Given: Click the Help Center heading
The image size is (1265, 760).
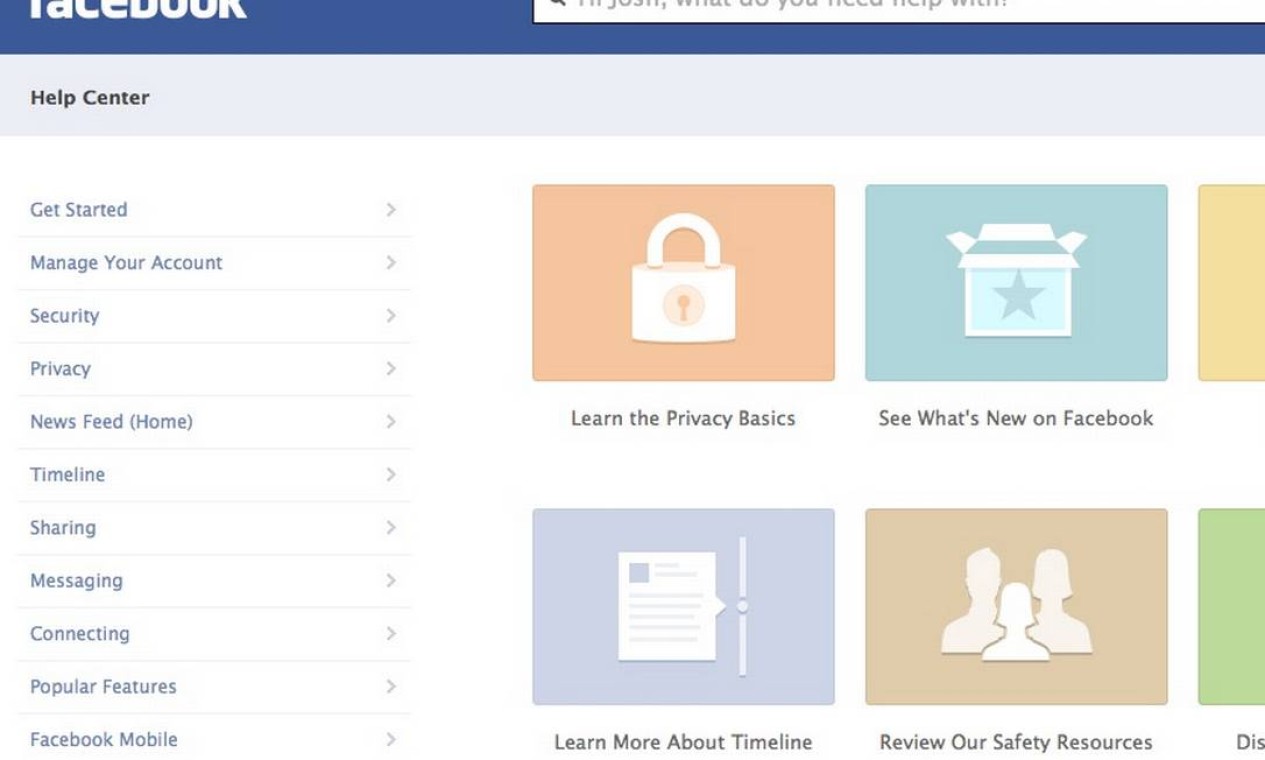Looking at the screenshot, I should [90, 98].
